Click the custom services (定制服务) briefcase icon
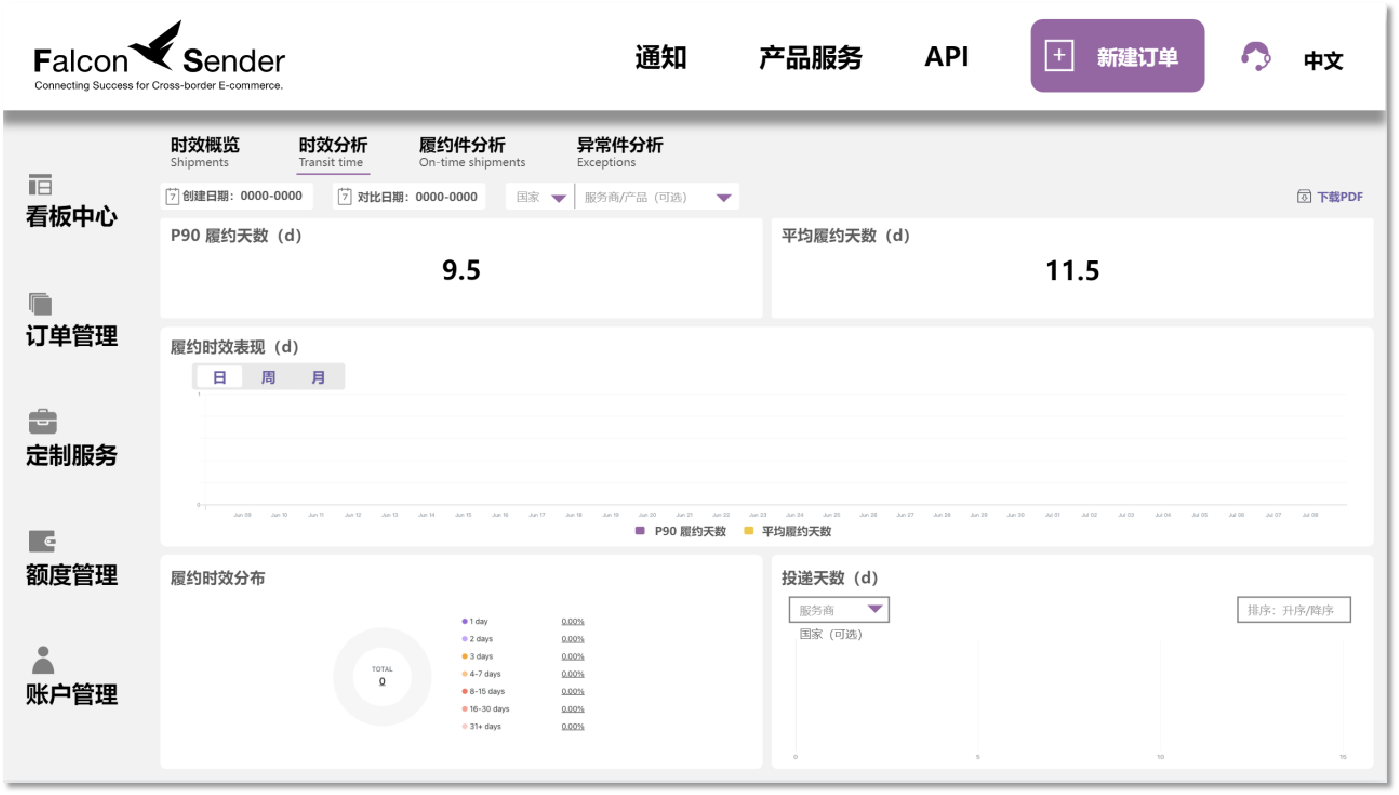1399x795 pixels. [x=42, y=421]
